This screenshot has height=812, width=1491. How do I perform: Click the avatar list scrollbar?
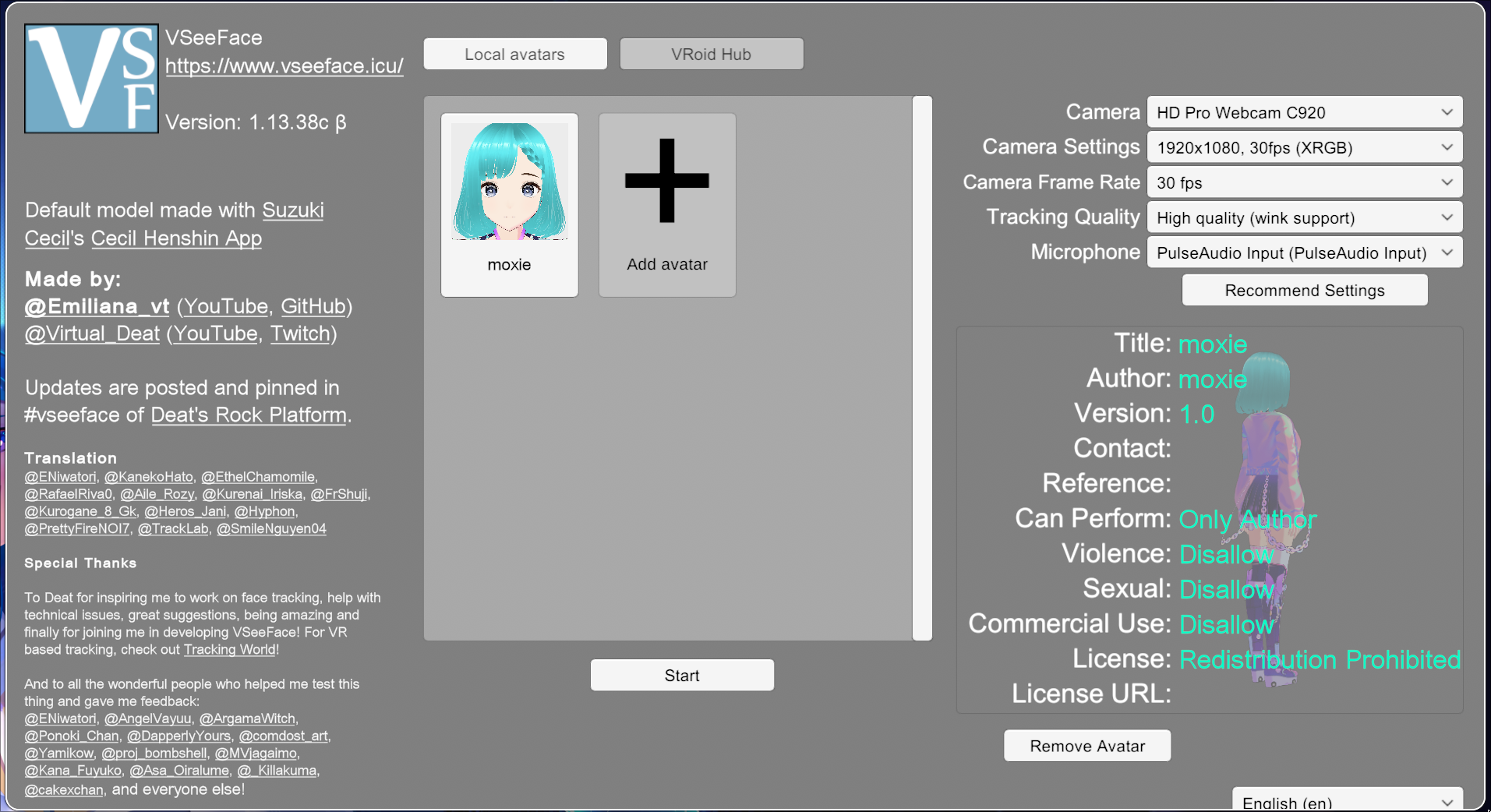pyautogui.click(x=922, y=368)
